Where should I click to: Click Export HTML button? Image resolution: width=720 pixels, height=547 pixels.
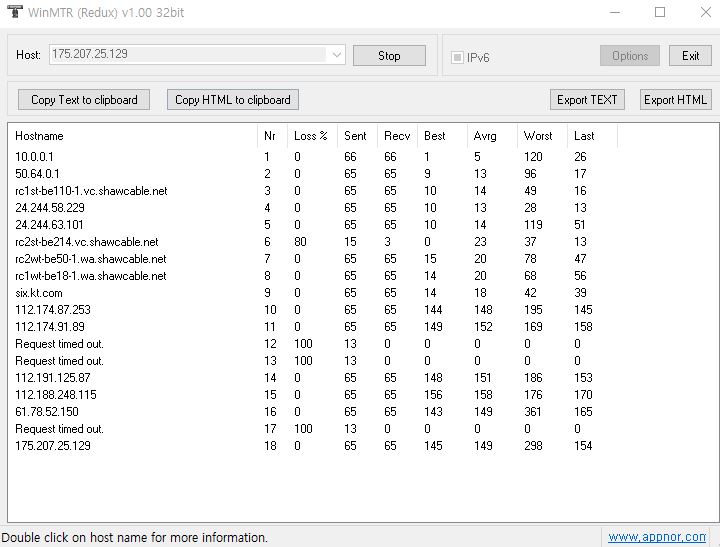pos(675,100)
